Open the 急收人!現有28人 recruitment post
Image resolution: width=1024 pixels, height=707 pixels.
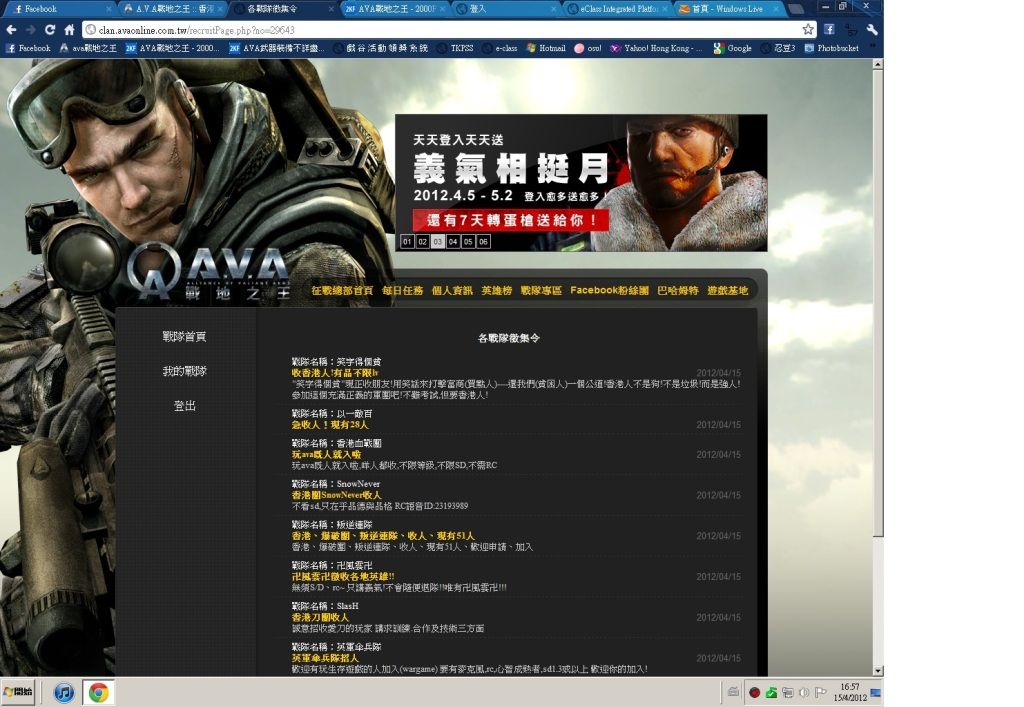coord(330,424)
